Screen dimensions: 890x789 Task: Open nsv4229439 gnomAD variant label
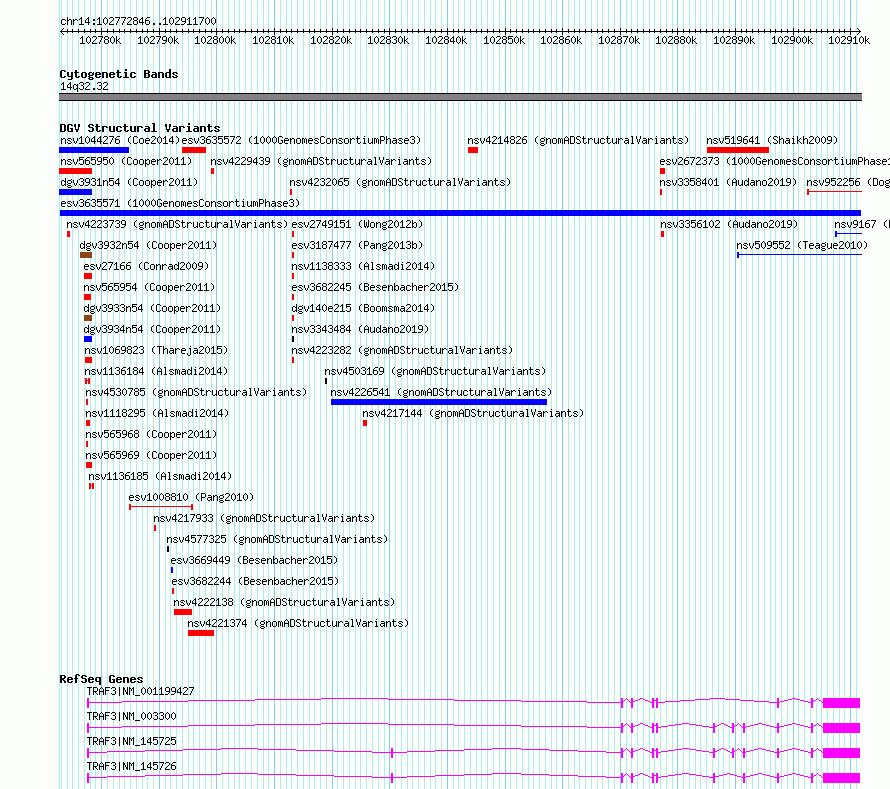pos(321,161)
